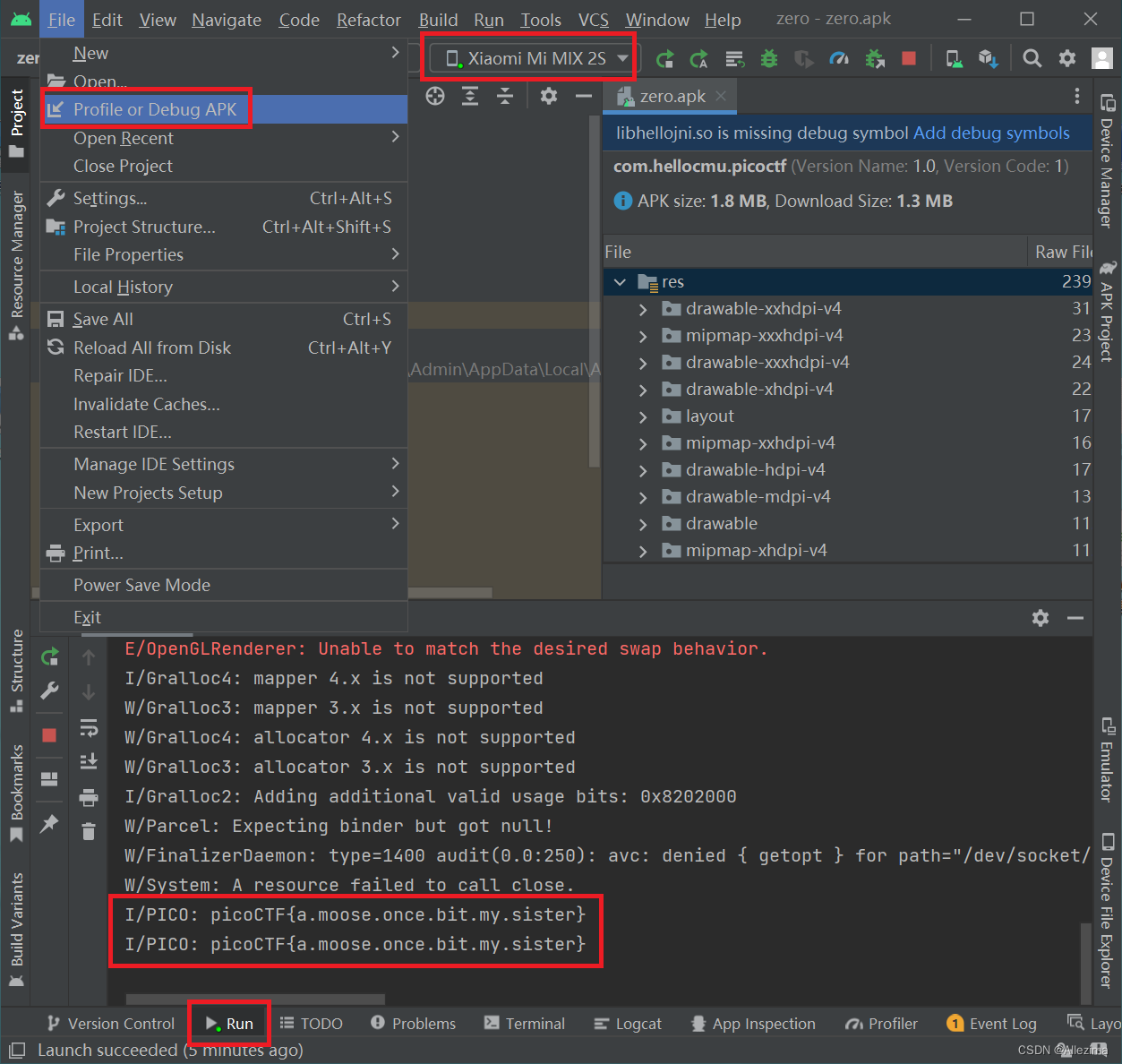The width and height of the screenshot is (1122, 1064).
Task: Expand the drawable-hdpi-v4 folder
Action: pos(643,470)
